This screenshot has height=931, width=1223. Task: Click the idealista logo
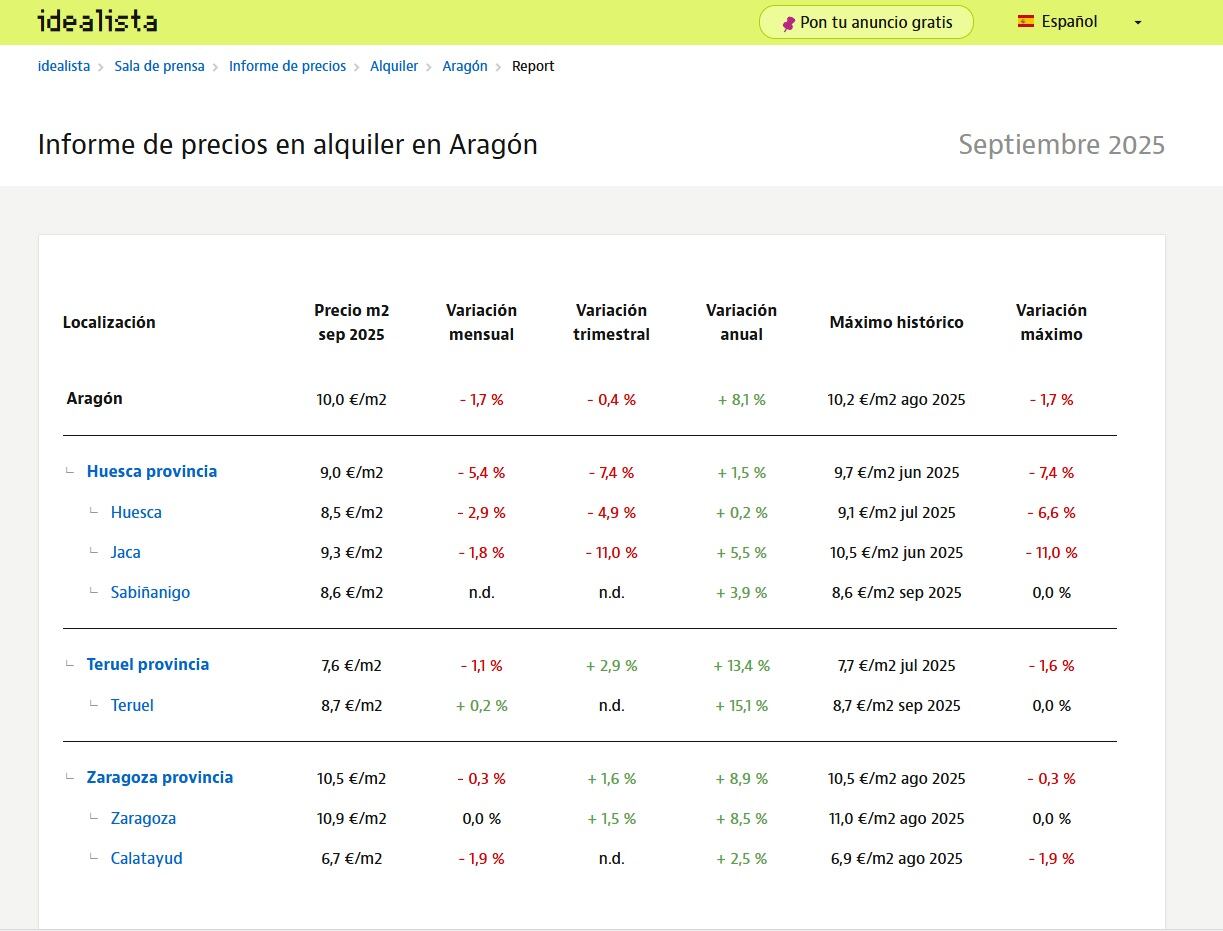(95, 22)
